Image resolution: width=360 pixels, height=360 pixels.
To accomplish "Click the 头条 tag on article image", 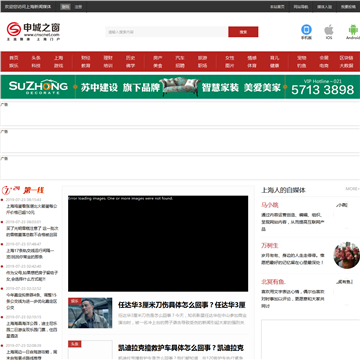I will [75, 344].
